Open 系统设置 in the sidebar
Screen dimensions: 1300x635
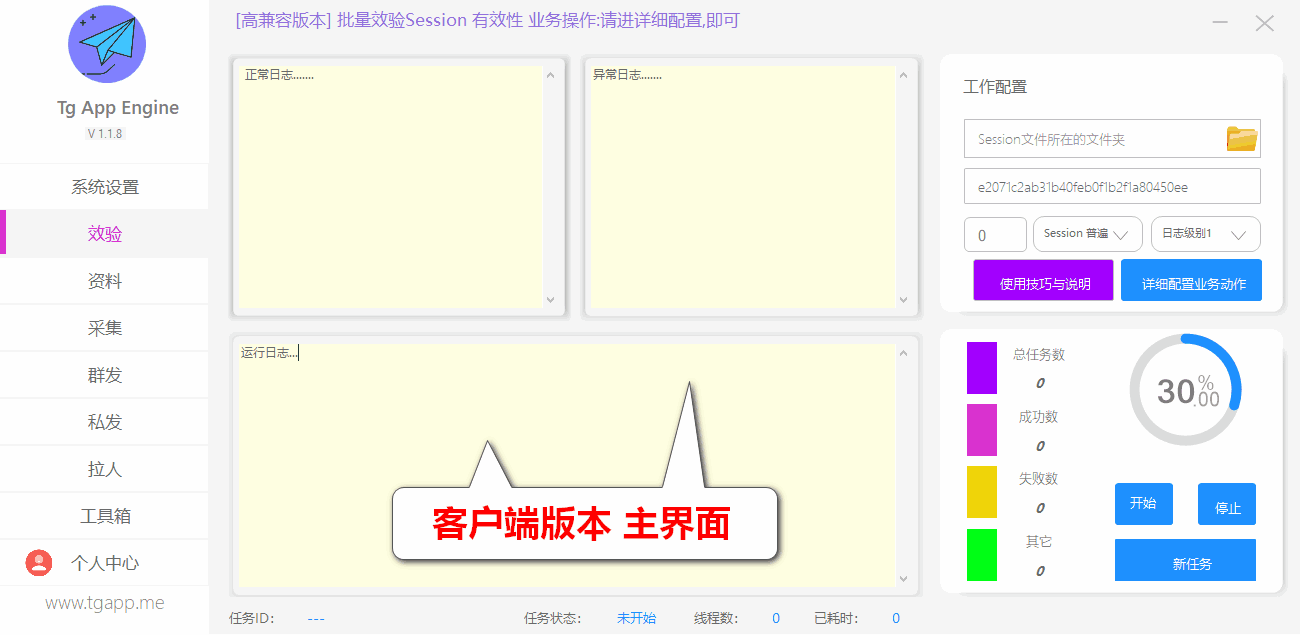pyautogui.click(x=105, y=187)
